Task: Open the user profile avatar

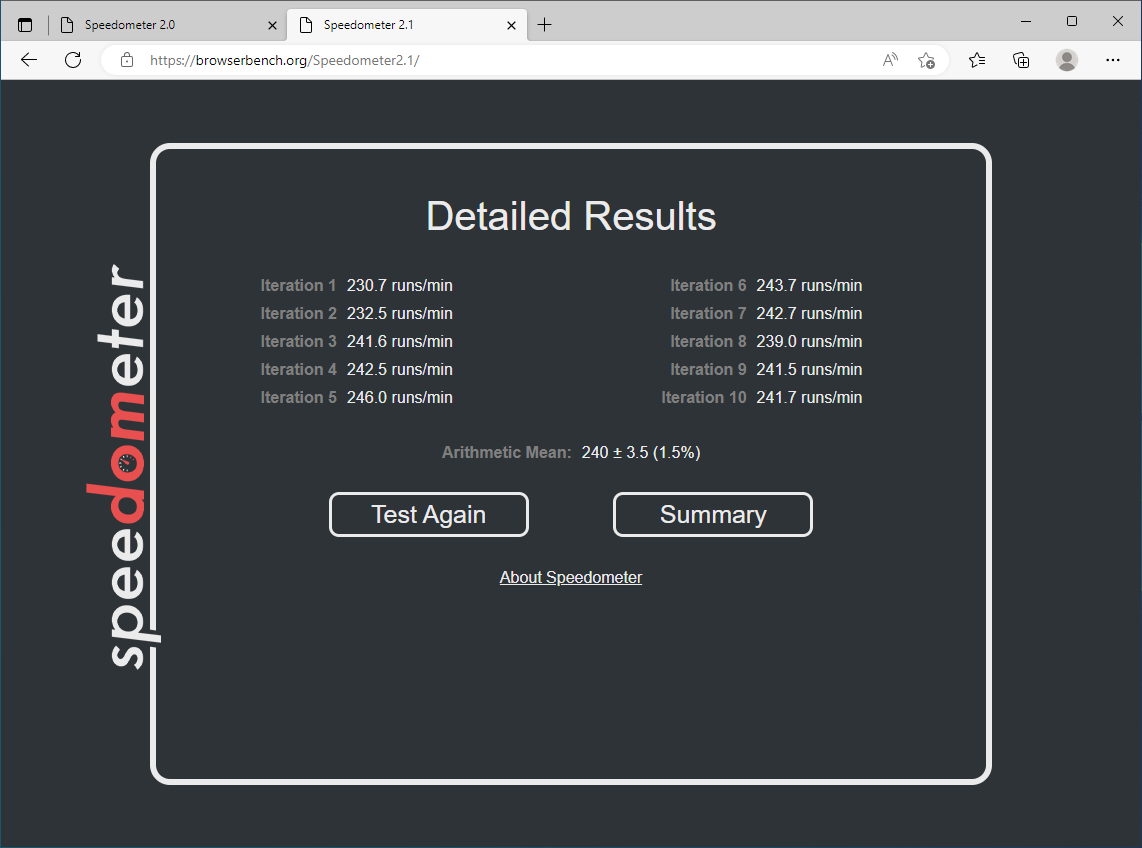Action: tap(1067, 60)
